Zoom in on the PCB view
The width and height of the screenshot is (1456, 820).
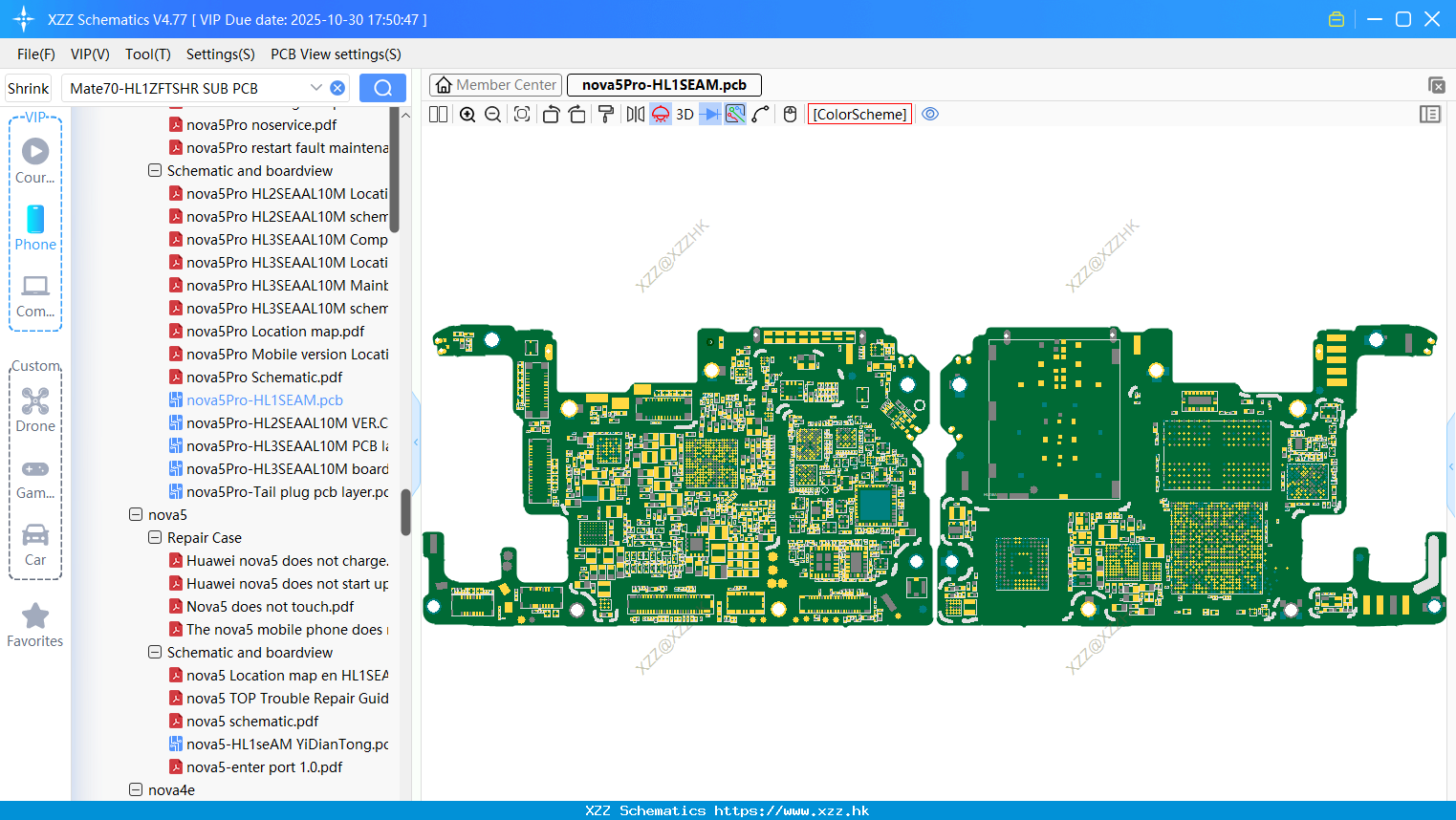pos(467,115)
